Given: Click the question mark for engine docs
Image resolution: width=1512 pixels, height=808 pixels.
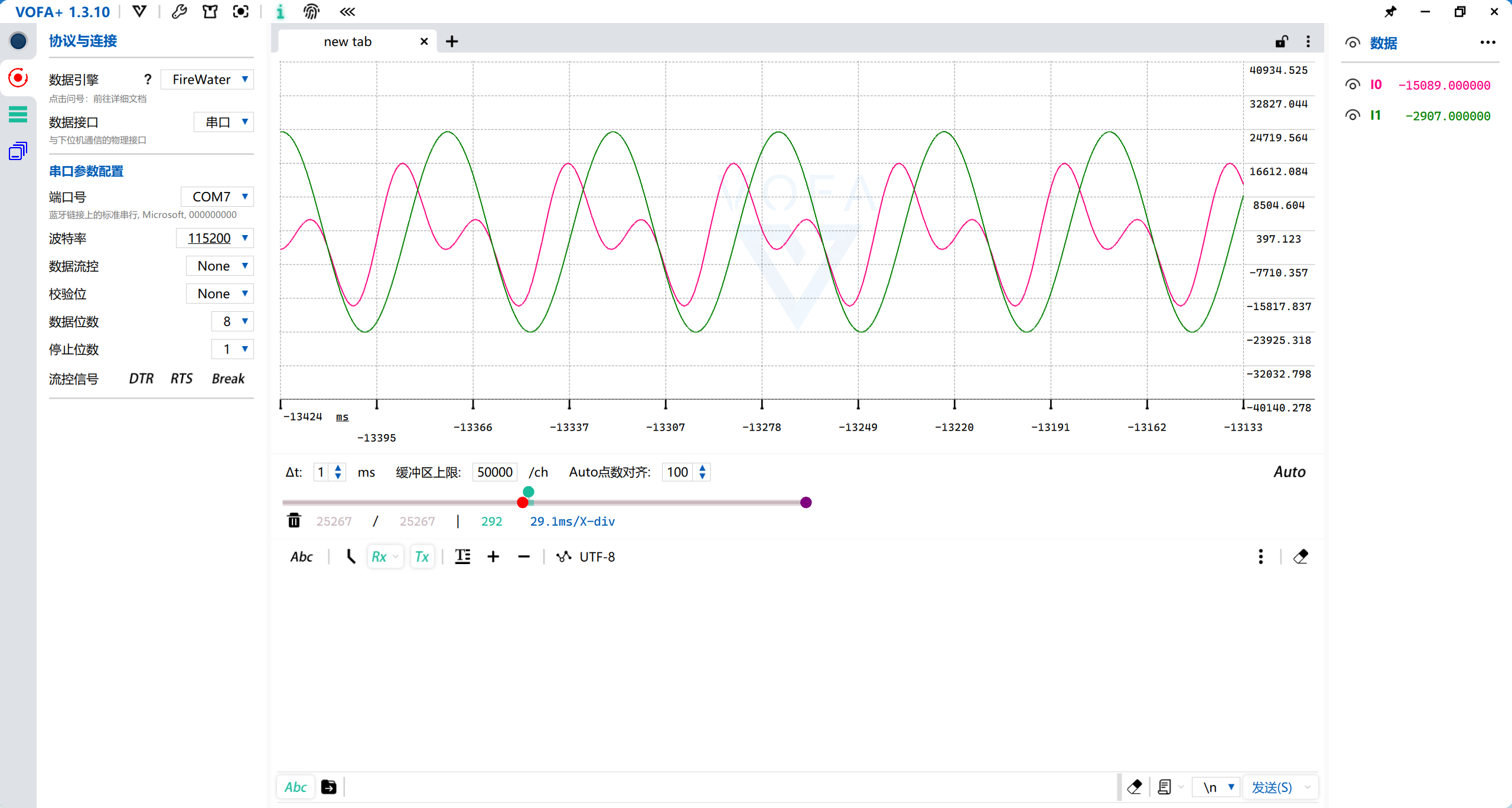Looking at the screenshot, I should click(148, 79).
